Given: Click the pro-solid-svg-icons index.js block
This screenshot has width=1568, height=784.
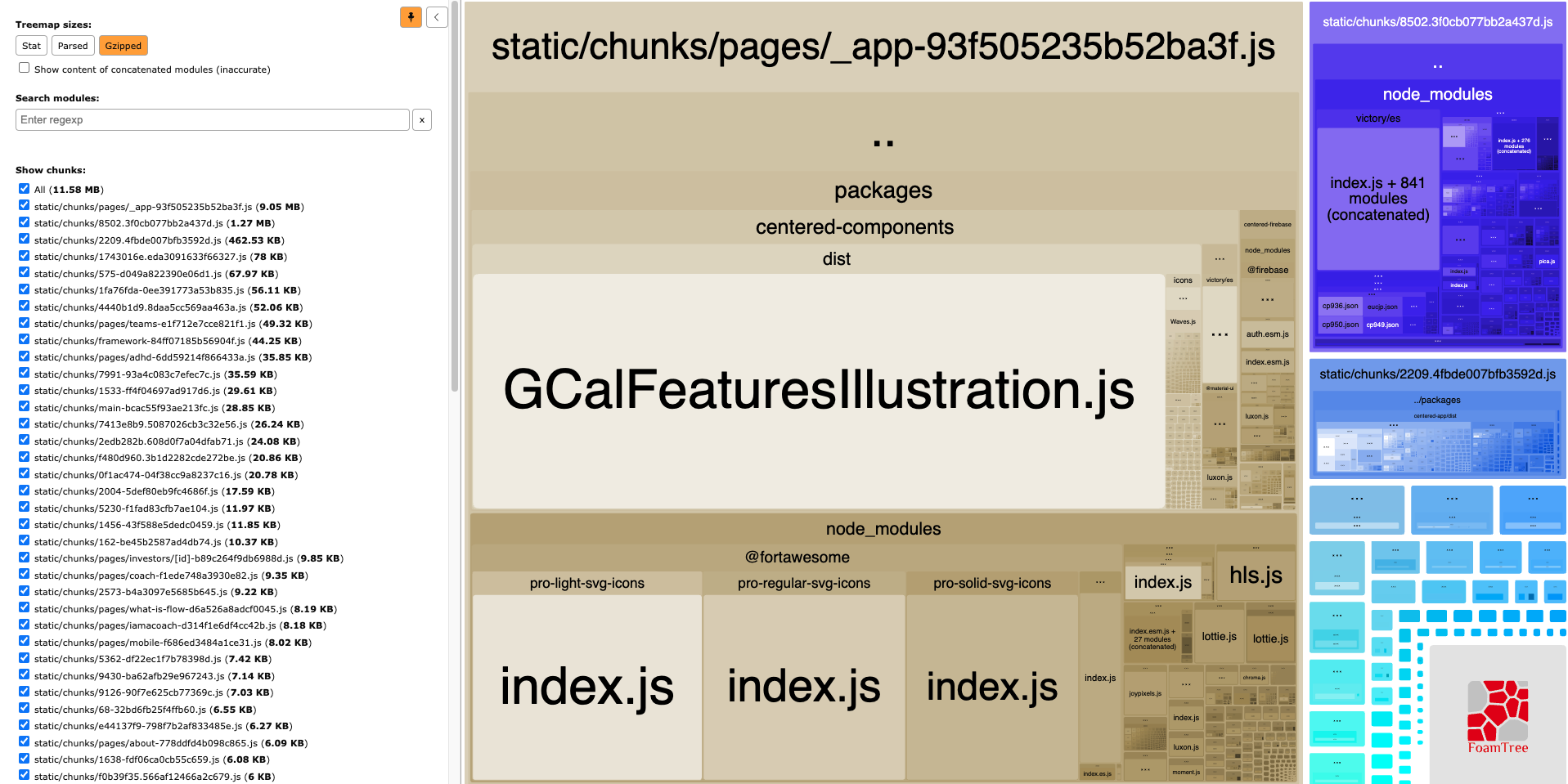Looking at the screenshot, I should (x=992, y=687).
